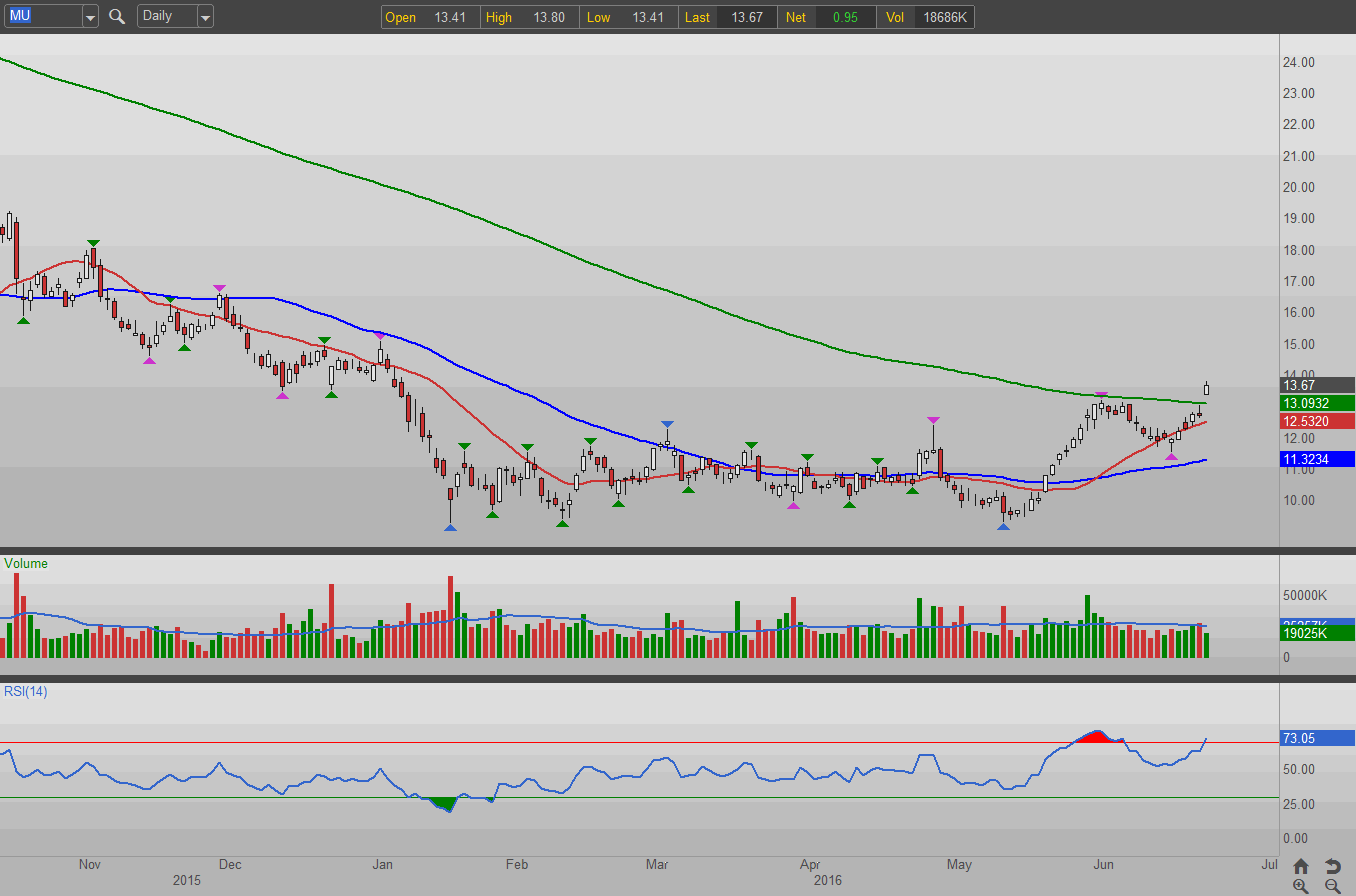Click the blue down-triangle marker near March
Image resolution: width=1356 pixels, height=896 pixels.
pyautogui.click(x=667, y=425)
